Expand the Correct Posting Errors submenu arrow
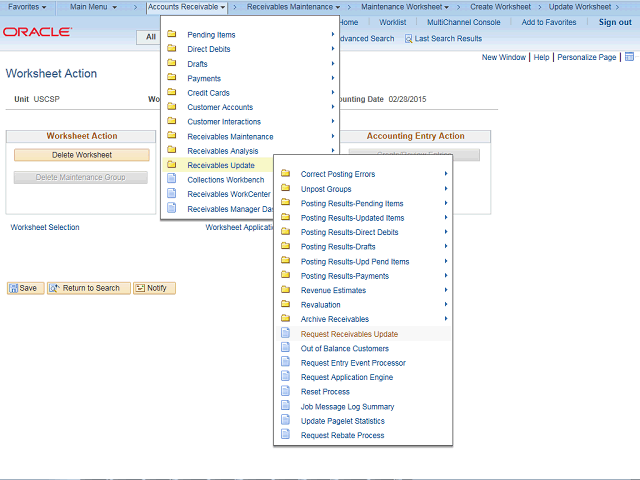640x480 pixels. click(x=445, y=174)
